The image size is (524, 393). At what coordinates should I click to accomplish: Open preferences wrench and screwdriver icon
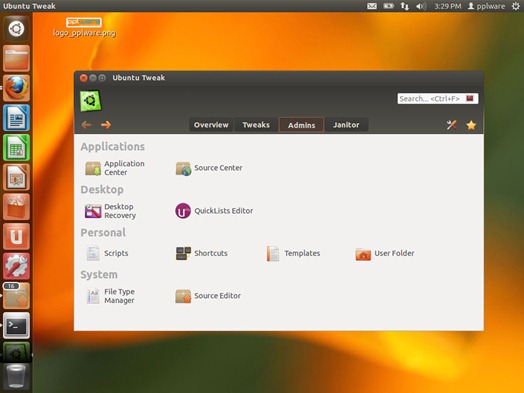click(451, 125)
